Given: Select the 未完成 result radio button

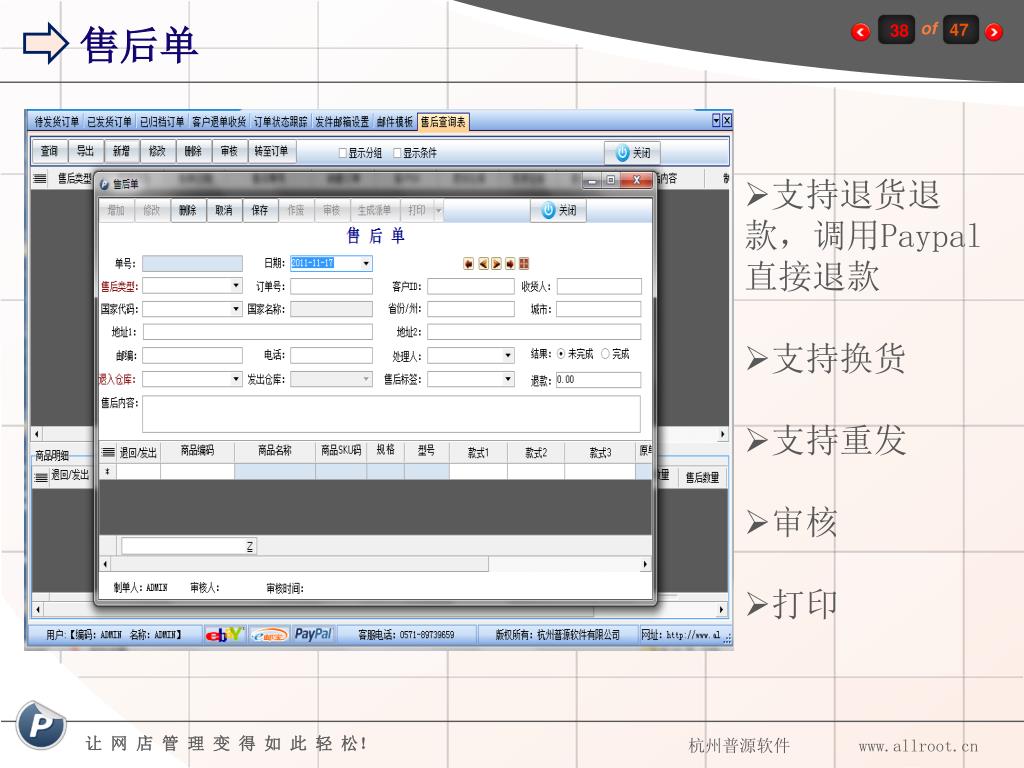Looking at the screenshot, I should click(x=561, y=354).
